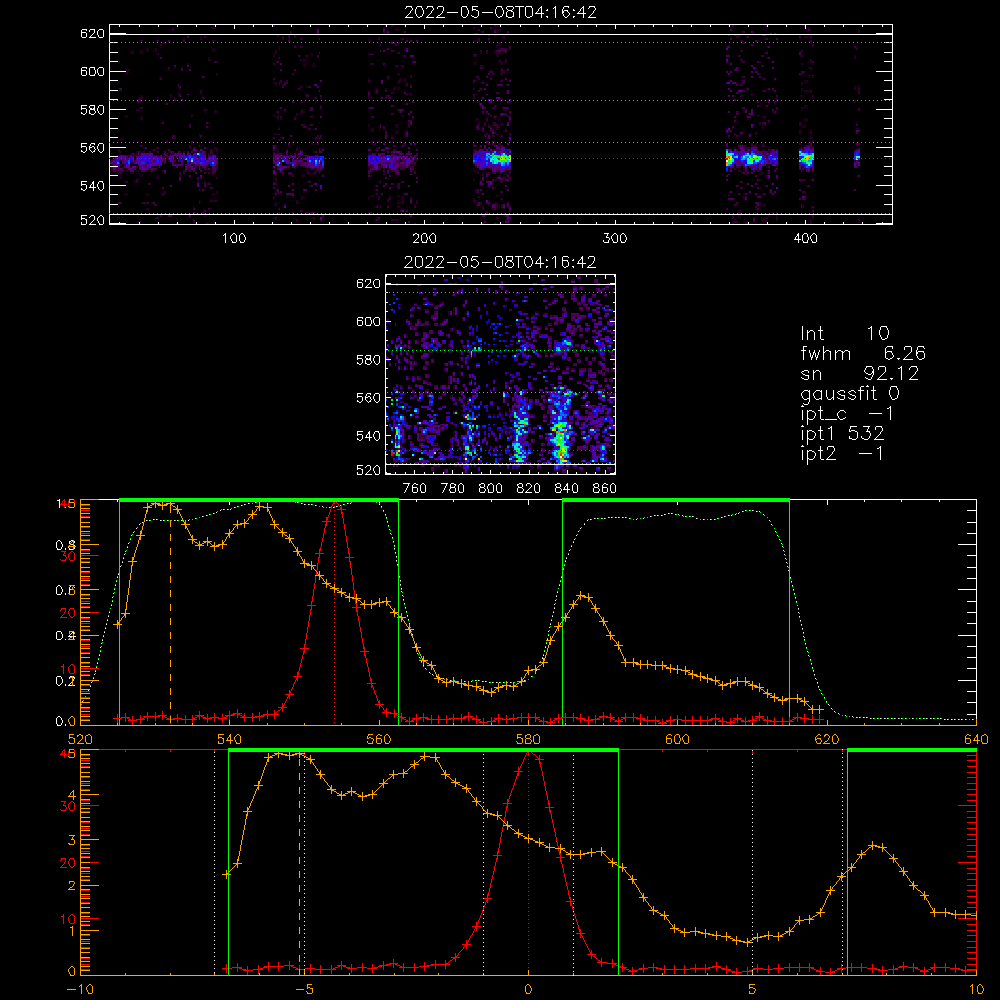The height and width of the screenshot is (1000, 1000).
Task: Click the 0 label under bottom plot's red peak
Action: coord(528,990)
